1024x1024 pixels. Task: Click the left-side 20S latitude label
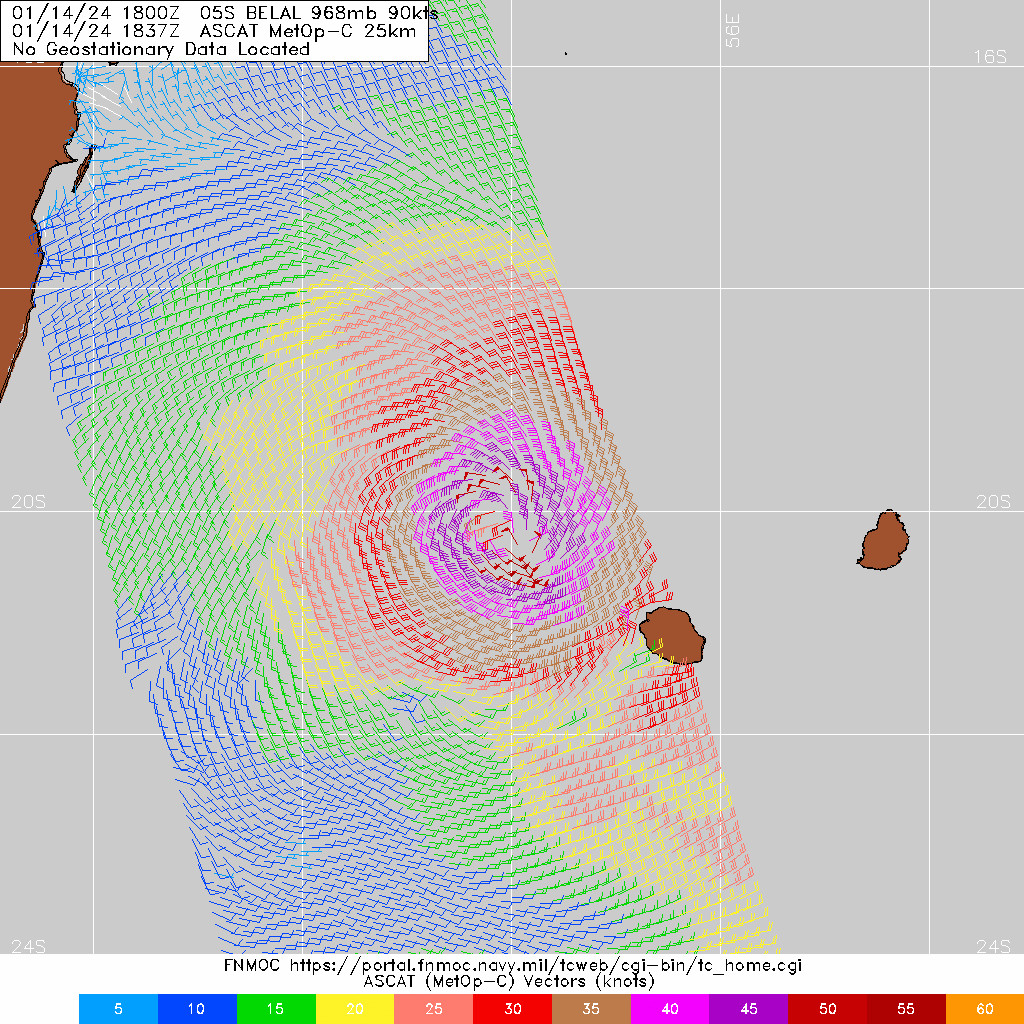coord(29,502)
